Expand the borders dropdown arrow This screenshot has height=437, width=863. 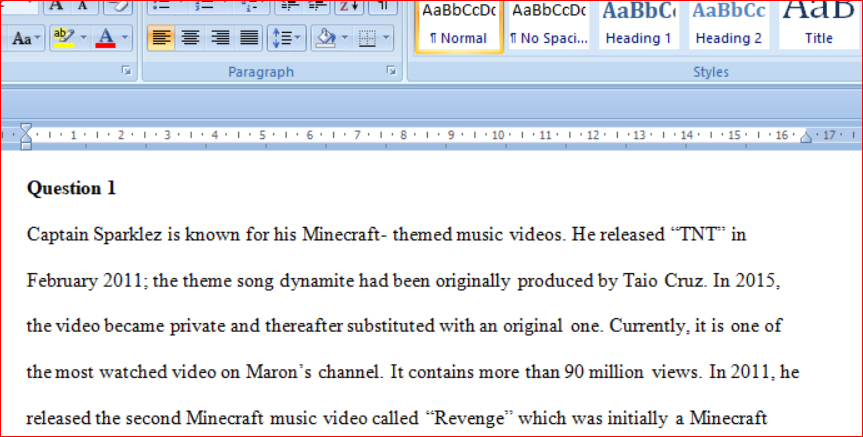click(x=386, y=38)
